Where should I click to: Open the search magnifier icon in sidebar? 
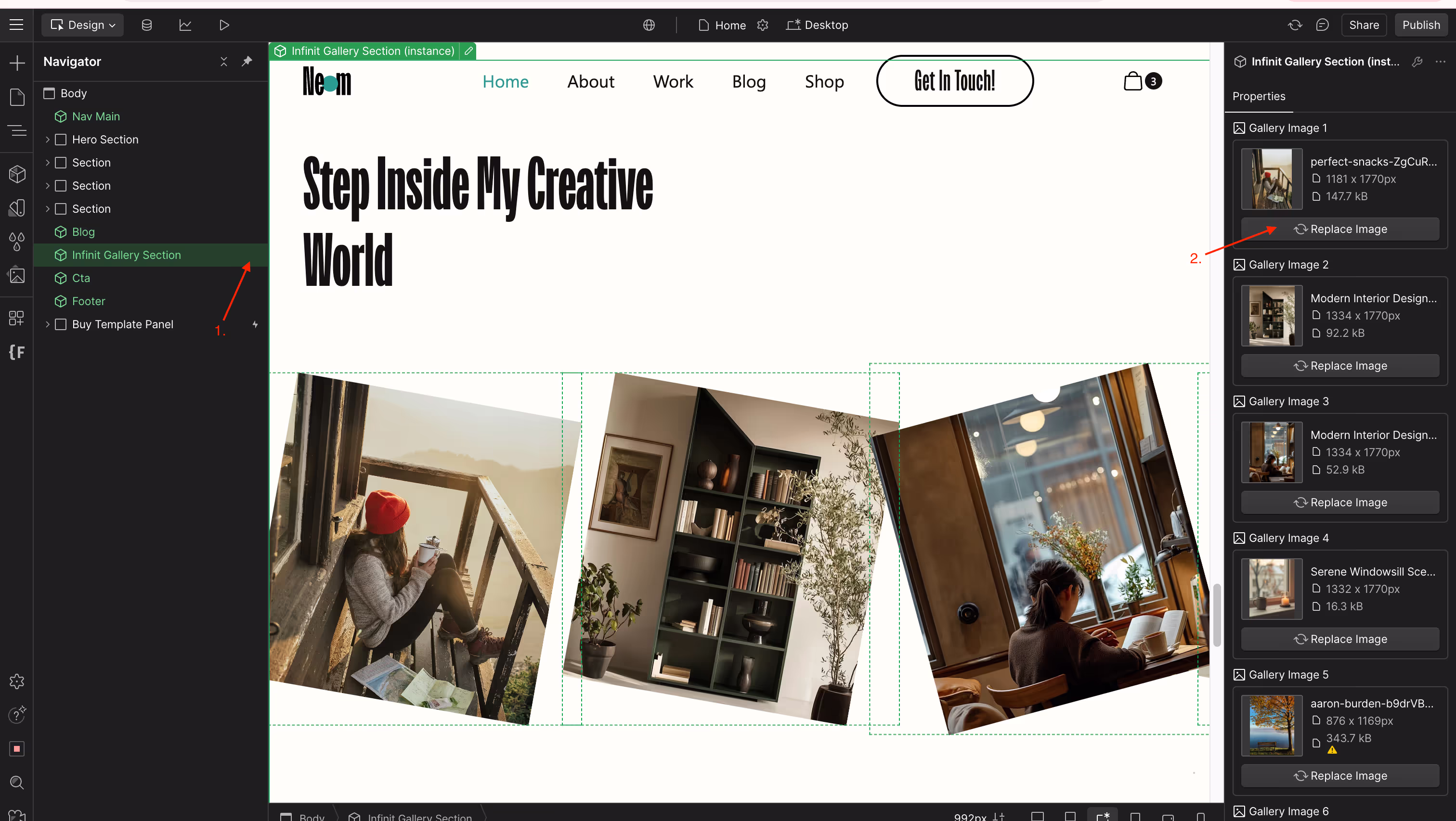click(17, 783)
